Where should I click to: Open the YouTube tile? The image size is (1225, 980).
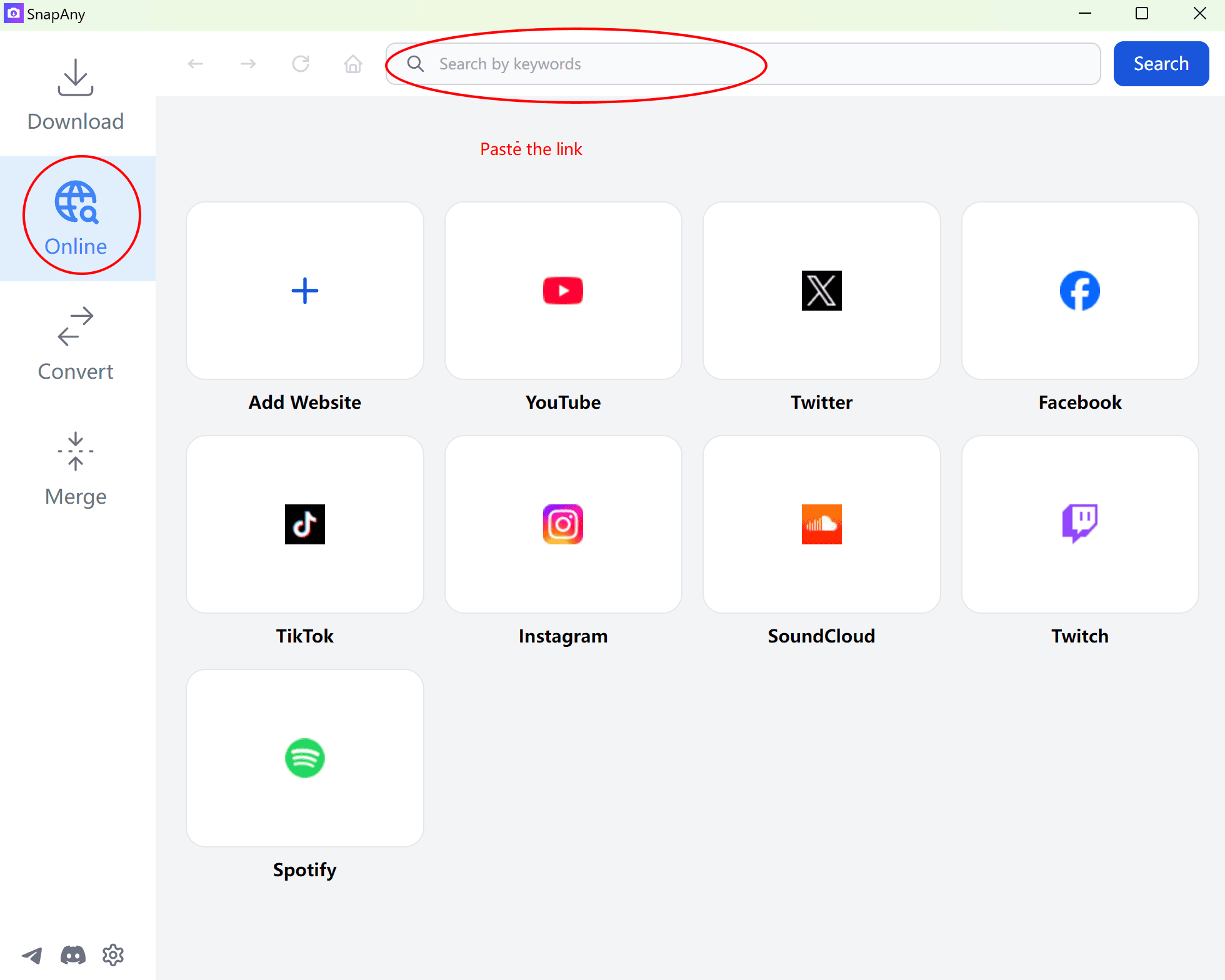(563, 291)
